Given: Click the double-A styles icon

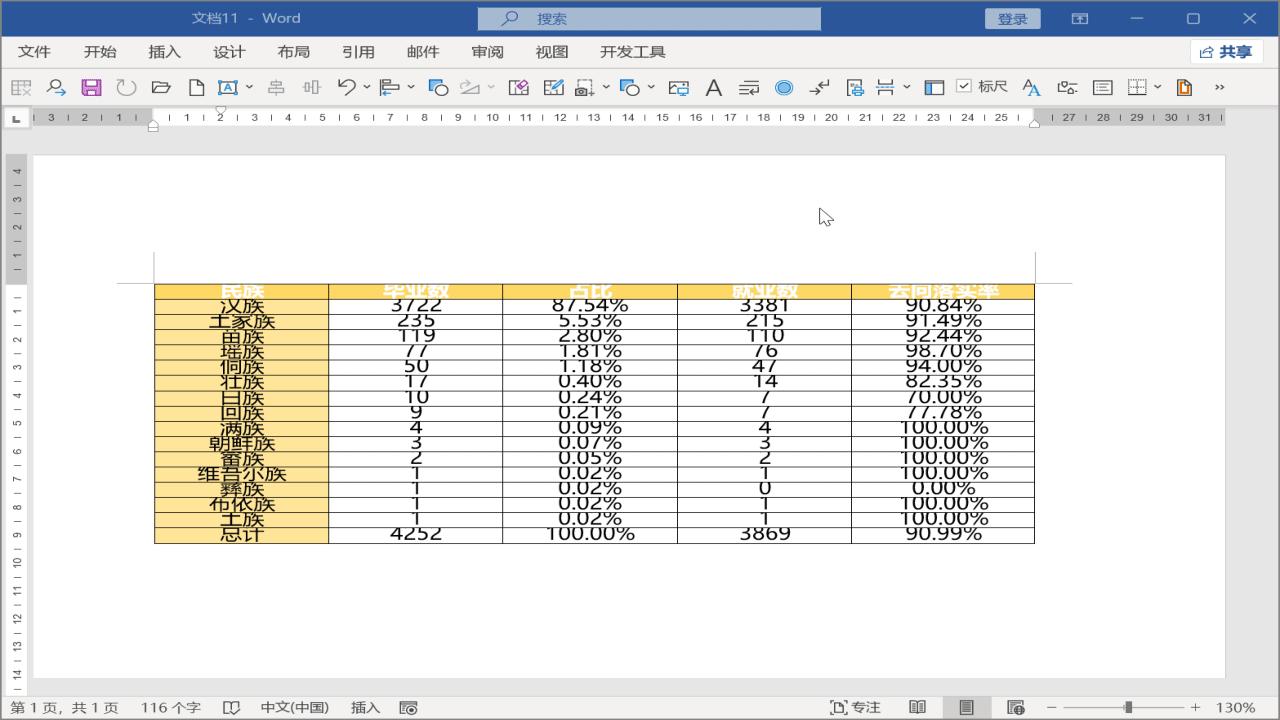Looking at the screenshot, I should click(x=1032, y=88).
